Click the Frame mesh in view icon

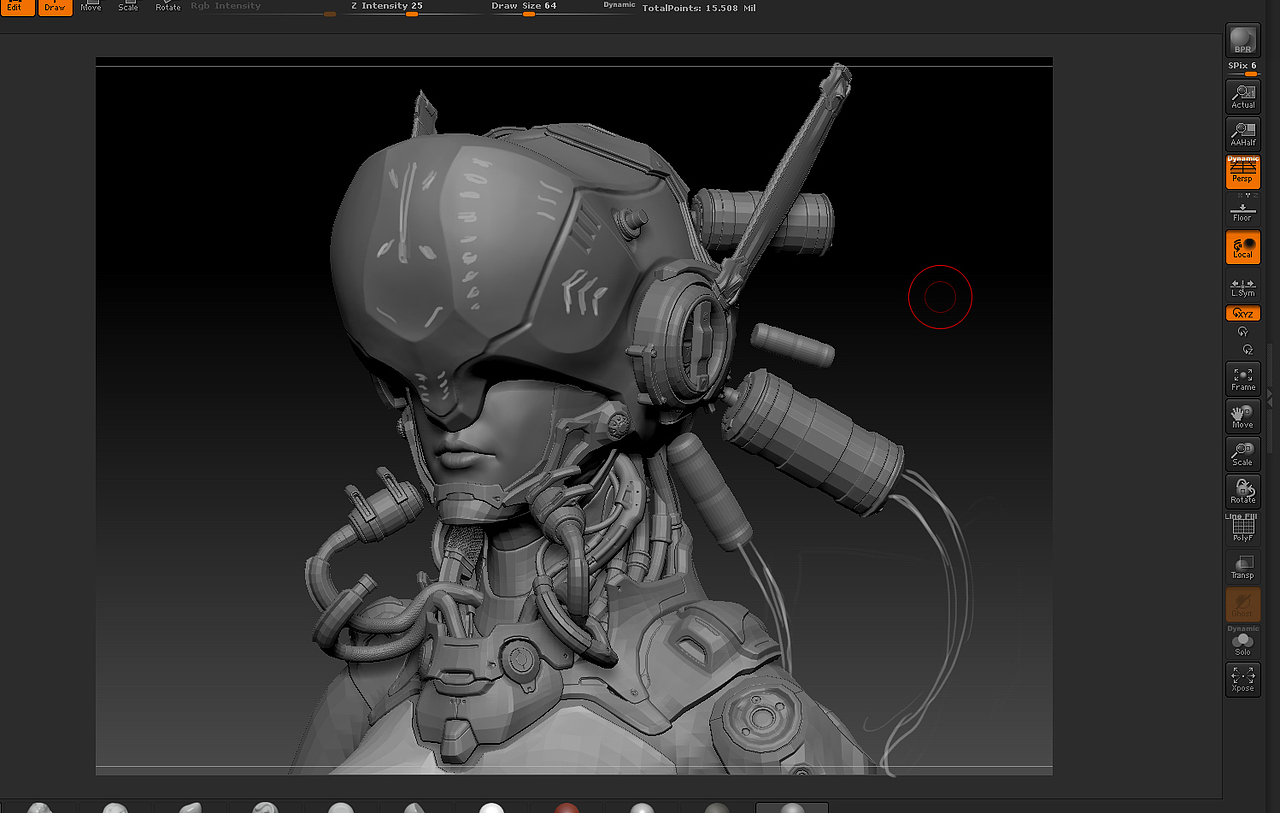1243,379
